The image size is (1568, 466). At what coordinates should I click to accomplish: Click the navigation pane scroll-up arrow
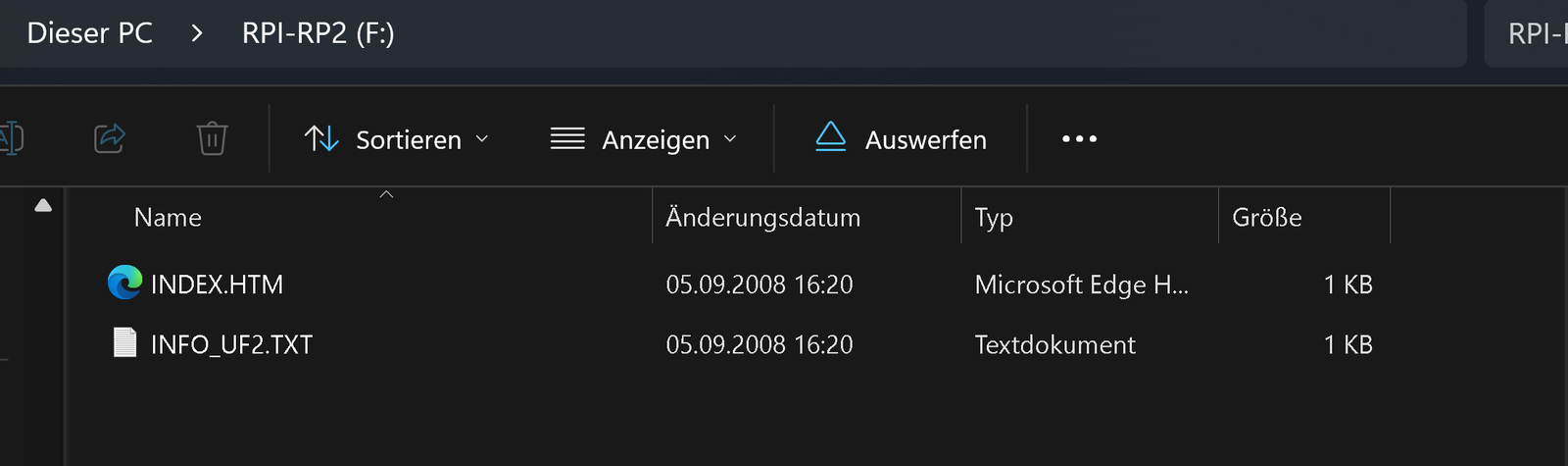pos(43,205)
